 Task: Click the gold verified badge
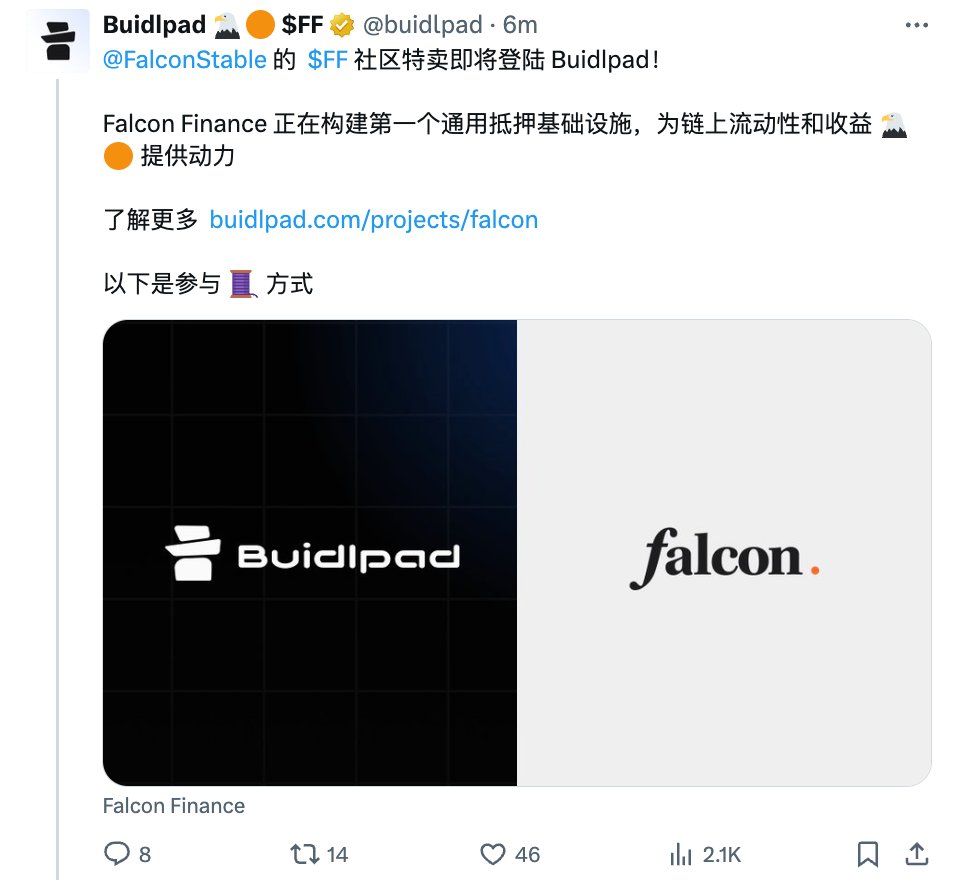[x=342, y=26]
